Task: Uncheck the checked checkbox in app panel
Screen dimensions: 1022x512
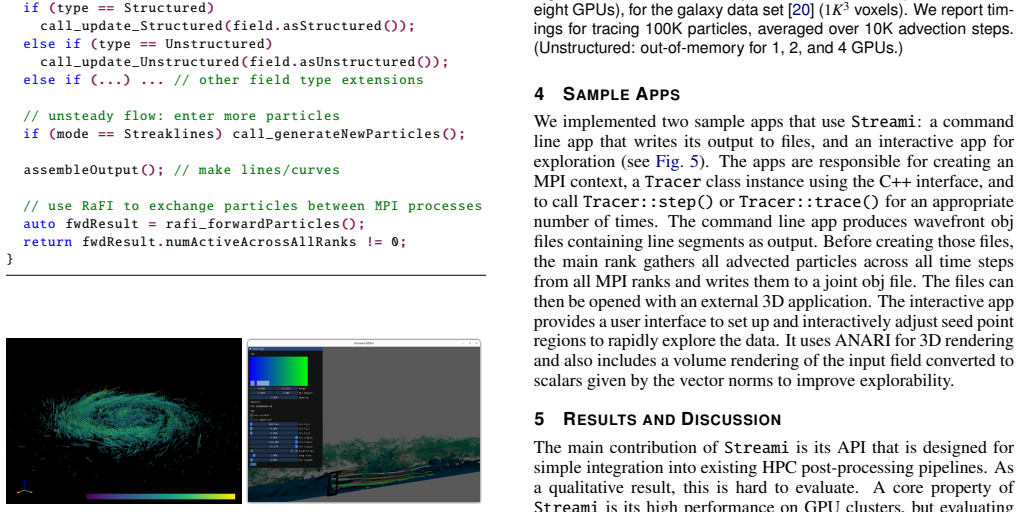Action: [x=252, y=415]
